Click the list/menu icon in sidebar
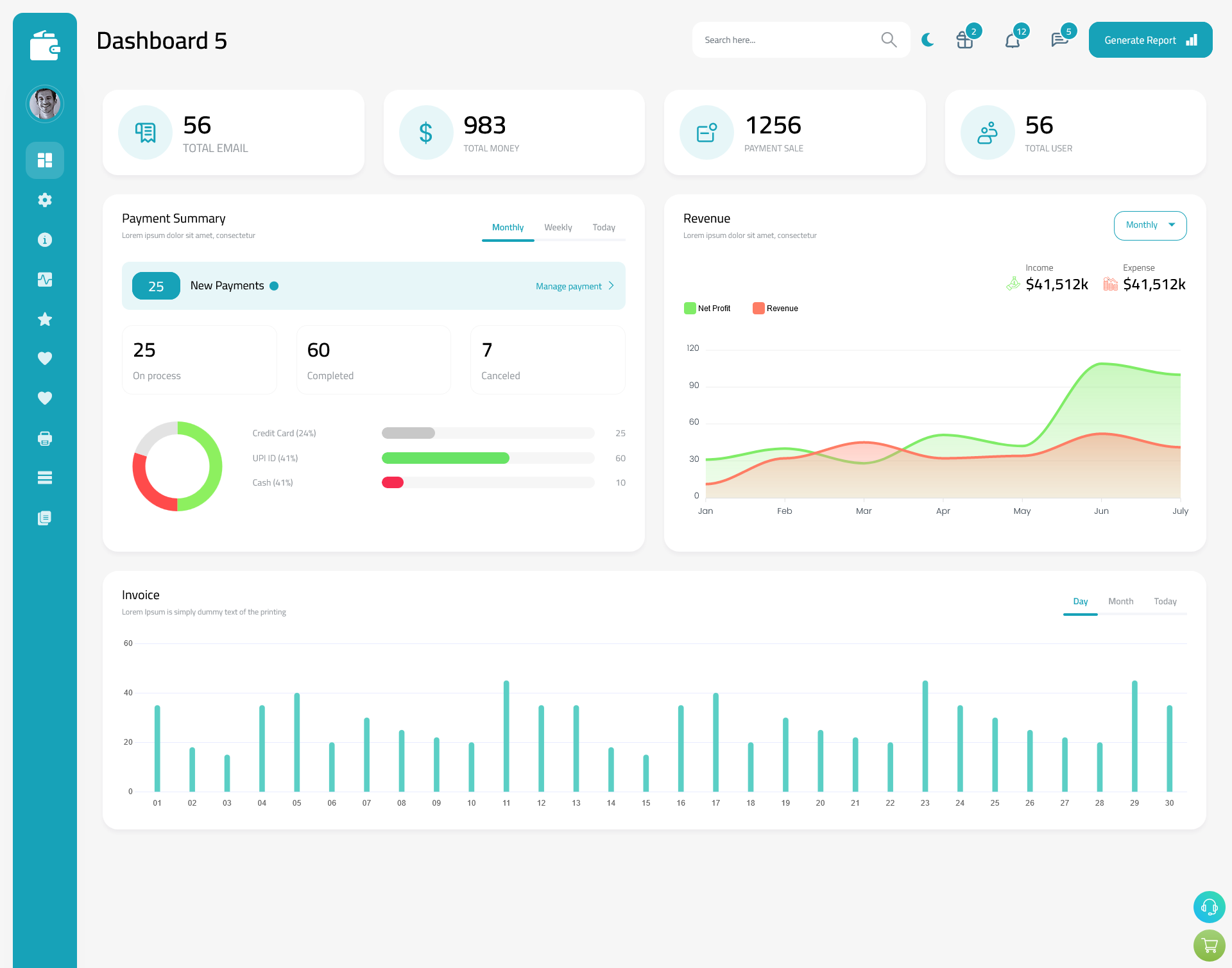The width and height of the screenshot is (1232, 968). click(44, 478)
